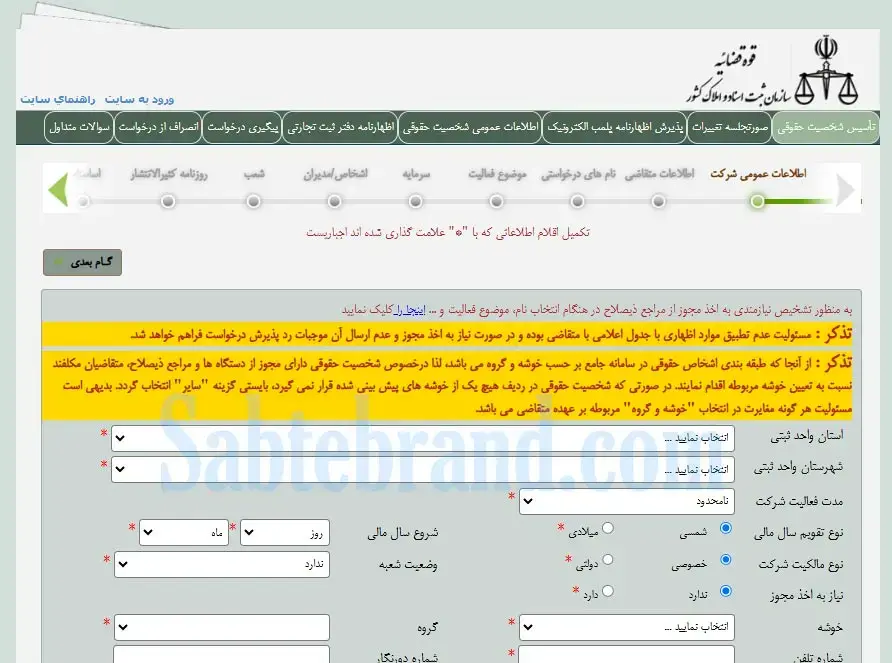Image resolution: width=892 pixels, height=663 pixels.
Task: Click the step circle under اشخاص/مدیران
Action: pos(335,202)
